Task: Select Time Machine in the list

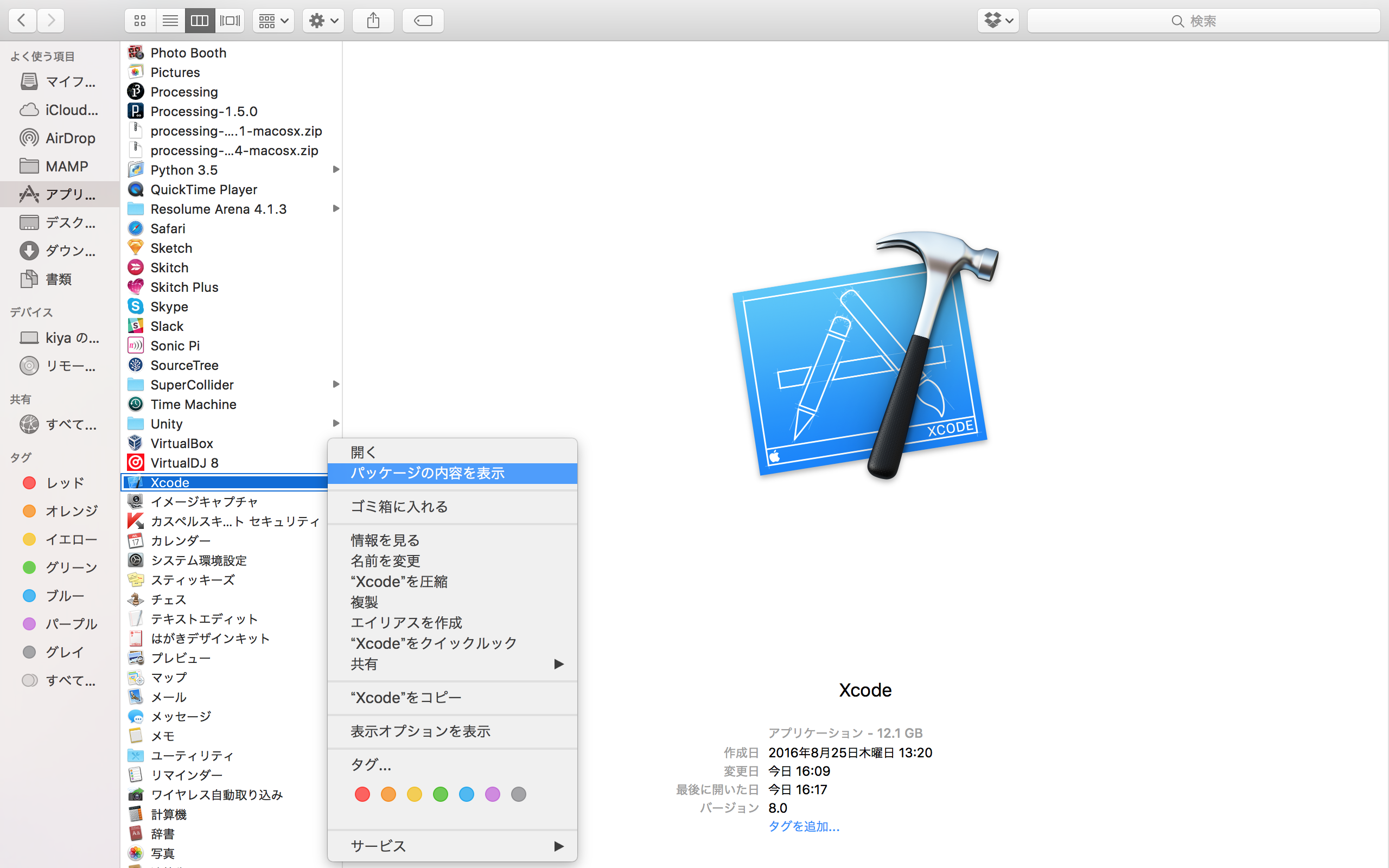Action: click(231, 404)
